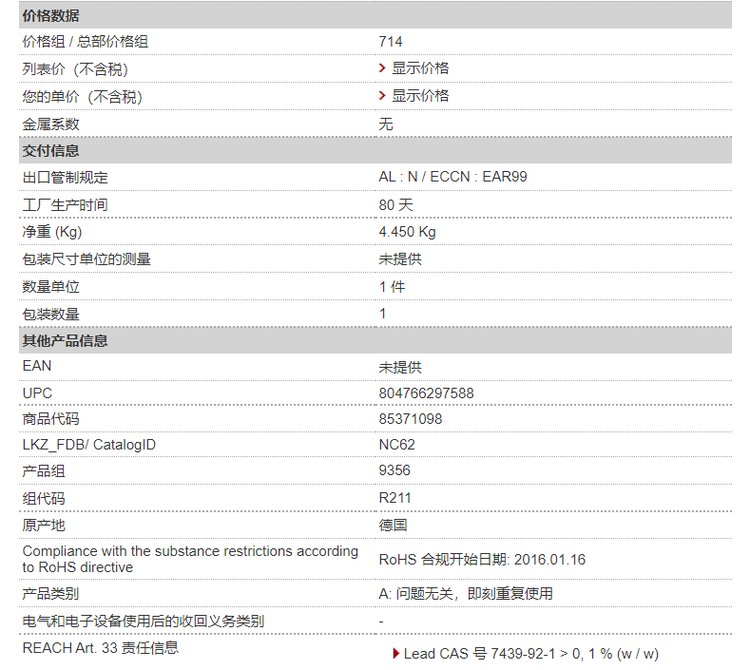The height and width of the screenshot is (670, 750).
Task: Click the red chevron beside 您的单价 显示价格
Action: click(383, 95)
